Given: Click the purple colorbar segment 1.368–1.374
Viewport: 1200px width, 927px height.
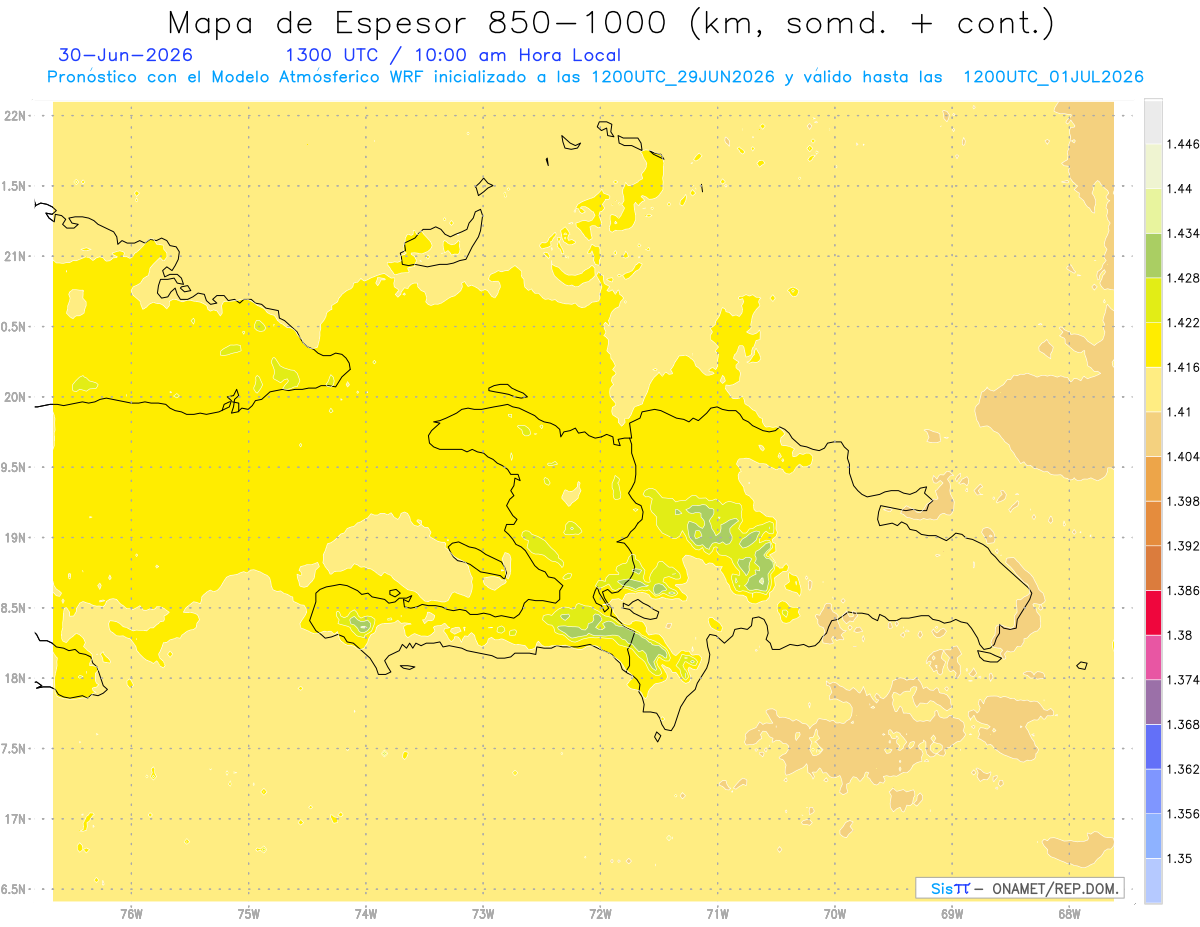Looking at the screenshot, I should [x=1153, y=702].
